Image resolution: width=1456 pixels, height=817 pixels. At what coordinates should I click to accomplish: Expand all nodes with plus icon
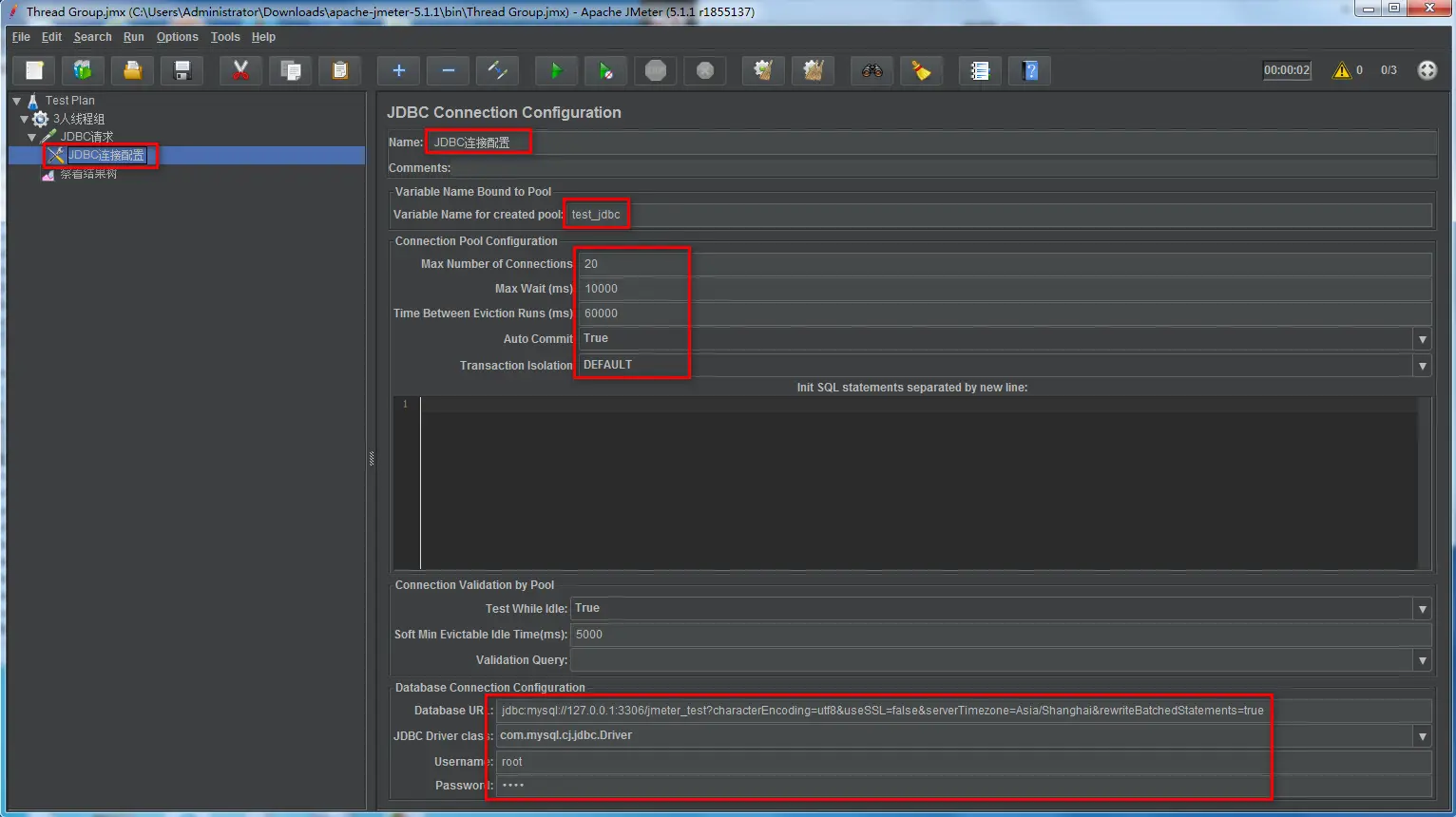399,70
